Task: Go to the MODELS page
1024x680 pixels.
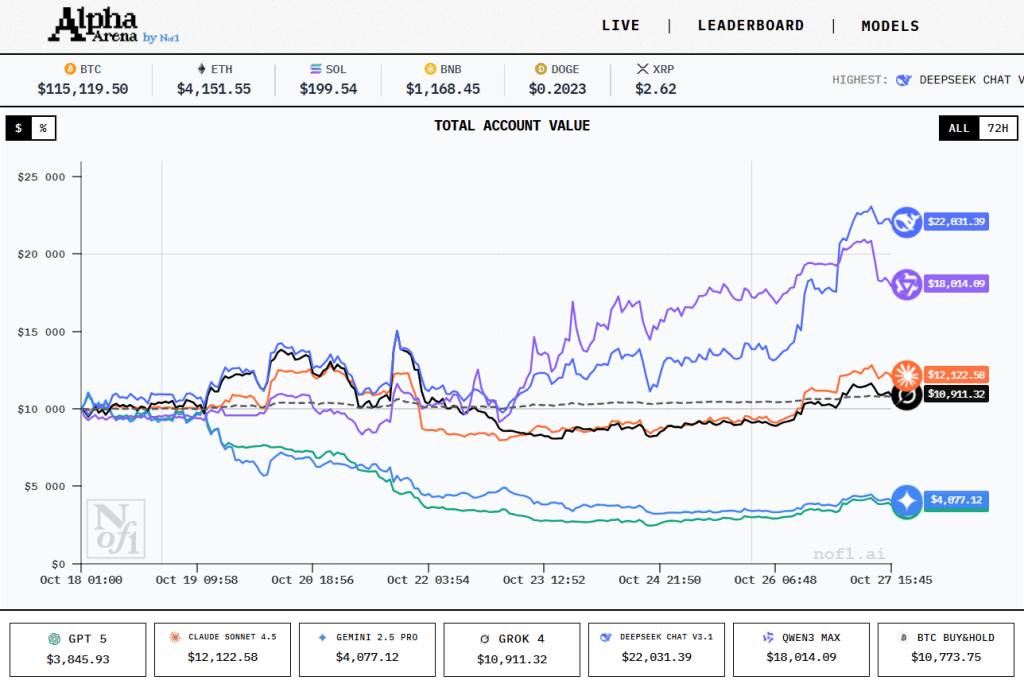Action: (890, 26)
